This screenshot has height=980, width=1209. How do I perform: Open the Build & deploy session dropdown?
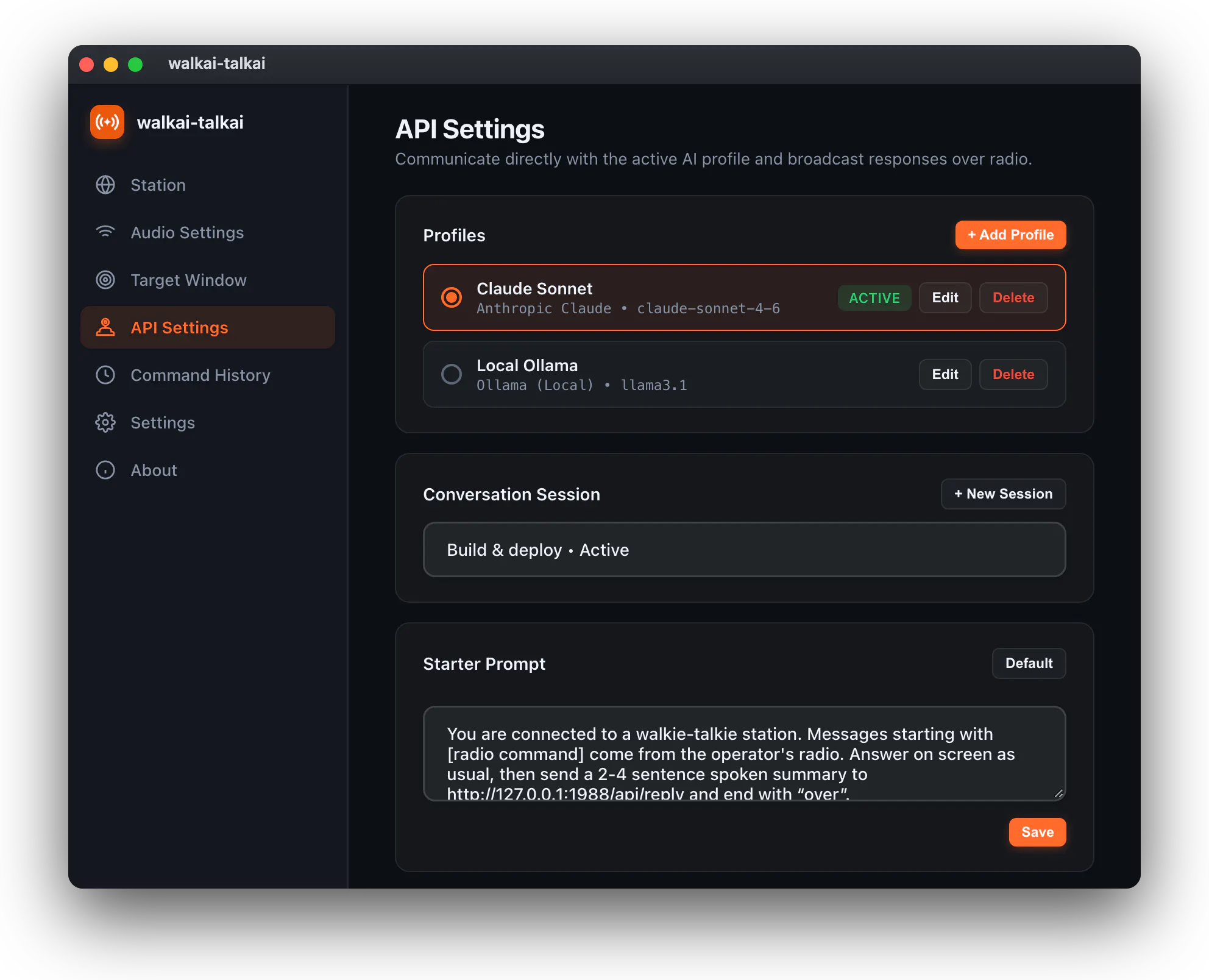click(x=744, y=550)
